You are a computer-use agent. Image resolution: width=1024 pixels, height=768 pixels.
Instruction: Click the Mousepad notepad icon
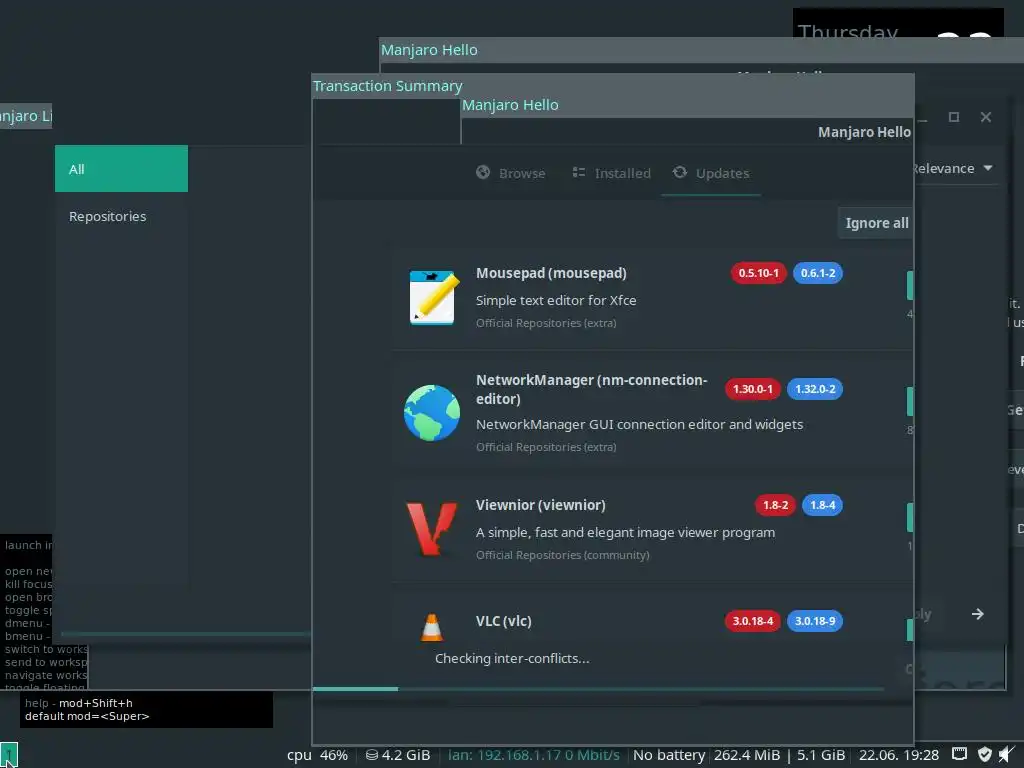coord(432,297)
